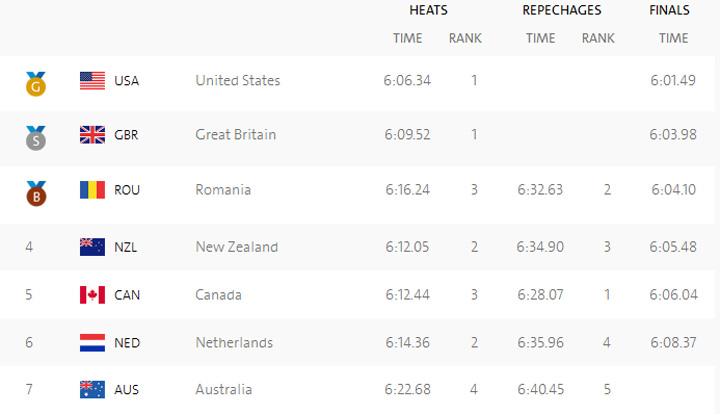This screenshot has width=720, height=414.
Task: Click the Great Britain flag icon
Action: pyautogui.click(x=92, y=135)
